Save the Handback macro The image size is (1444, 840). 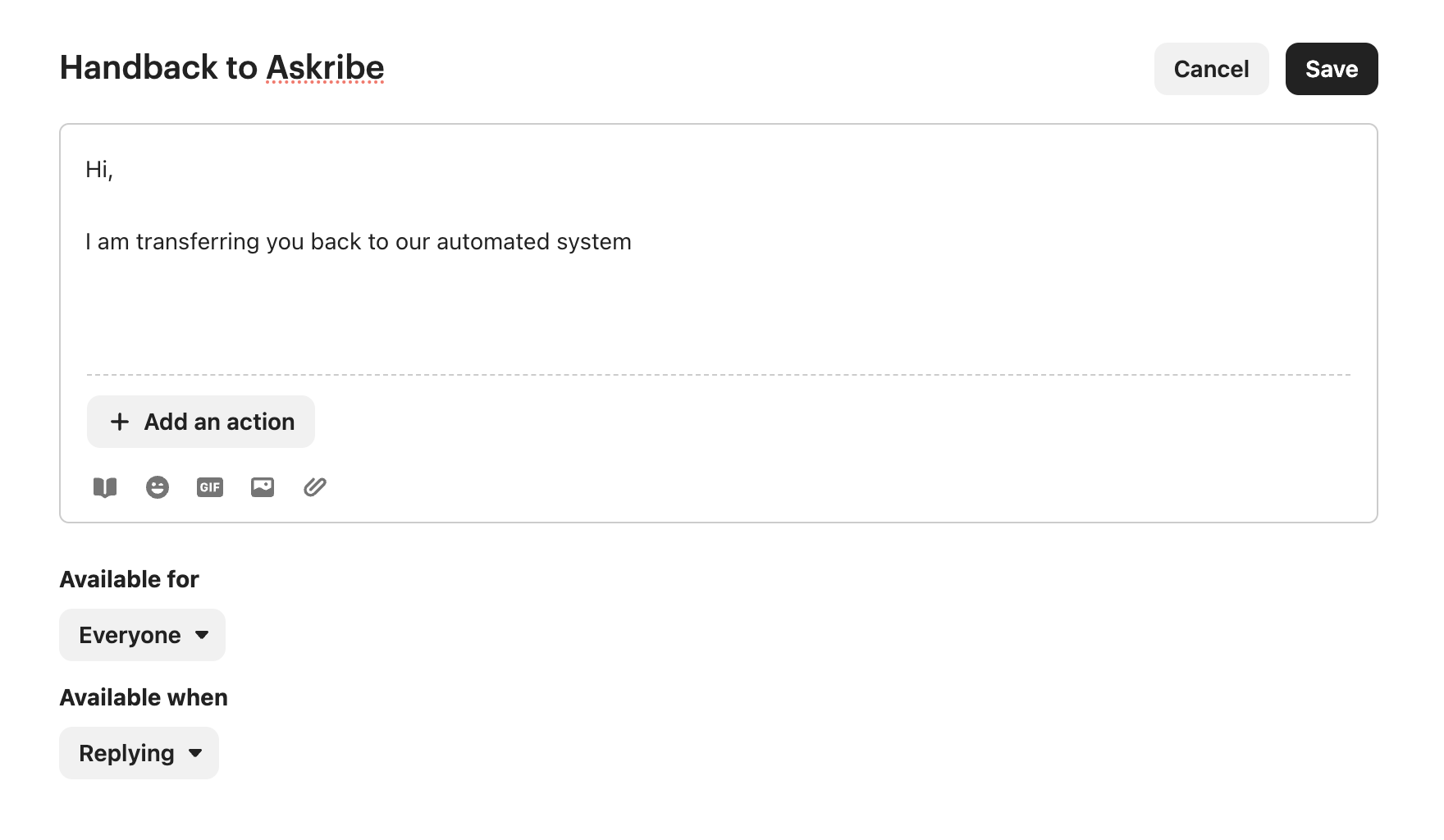point(1331,69)
